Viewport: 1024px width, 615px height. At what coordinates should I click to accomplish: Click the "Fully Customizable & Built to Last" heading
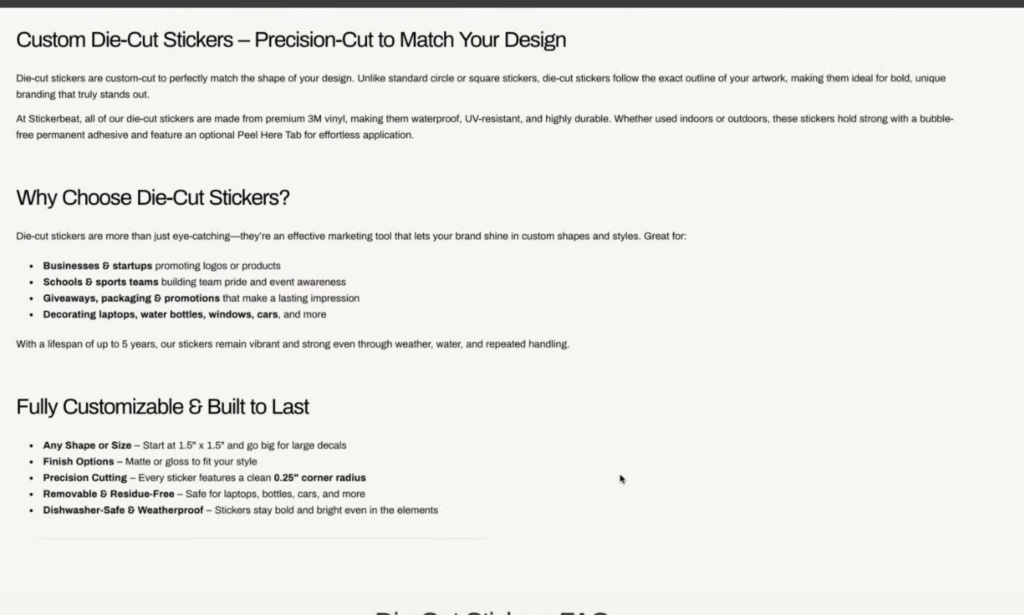pos(162,407)
